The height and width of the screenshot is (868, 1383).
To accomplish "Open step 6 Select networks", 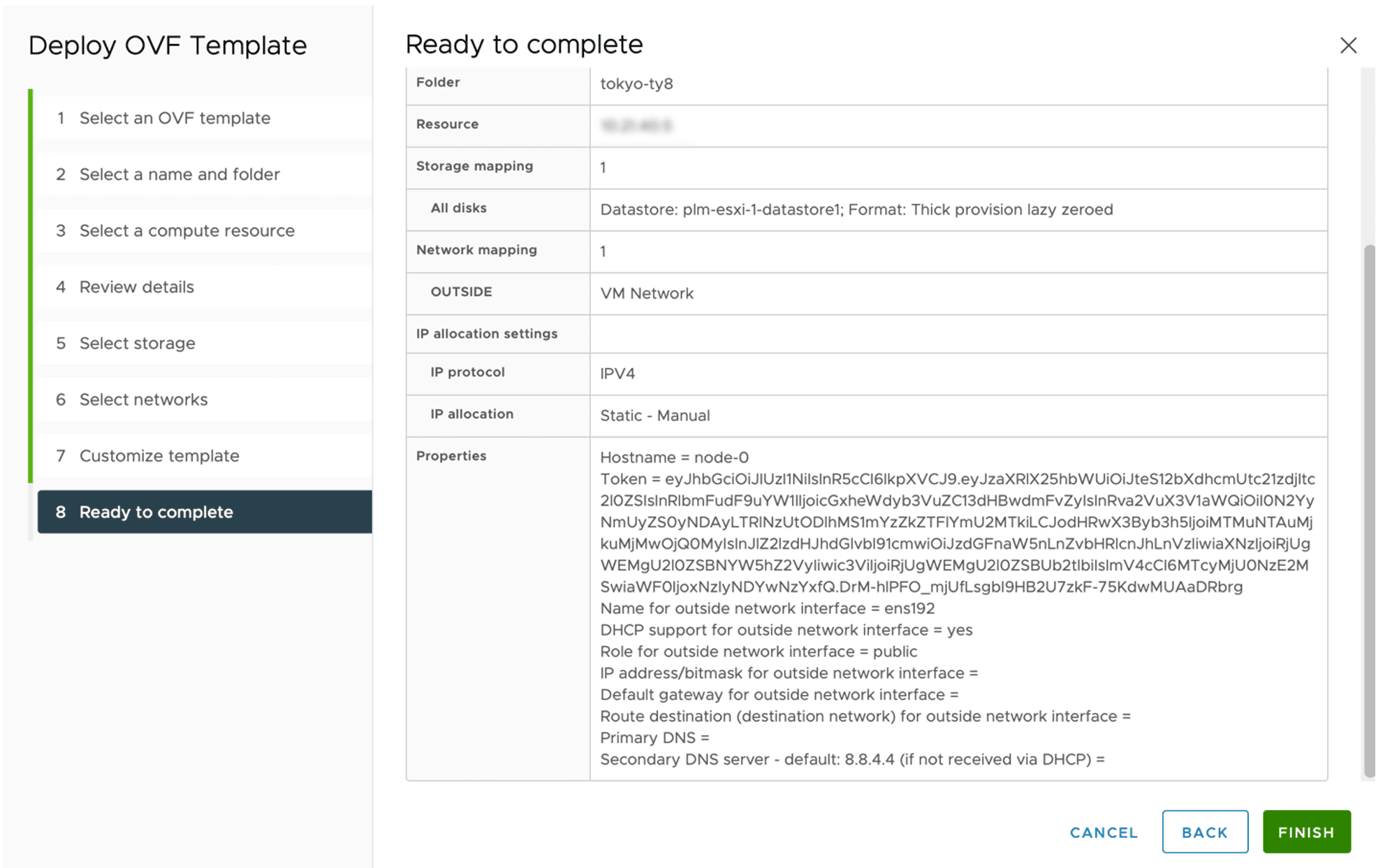I will point(143,399).
